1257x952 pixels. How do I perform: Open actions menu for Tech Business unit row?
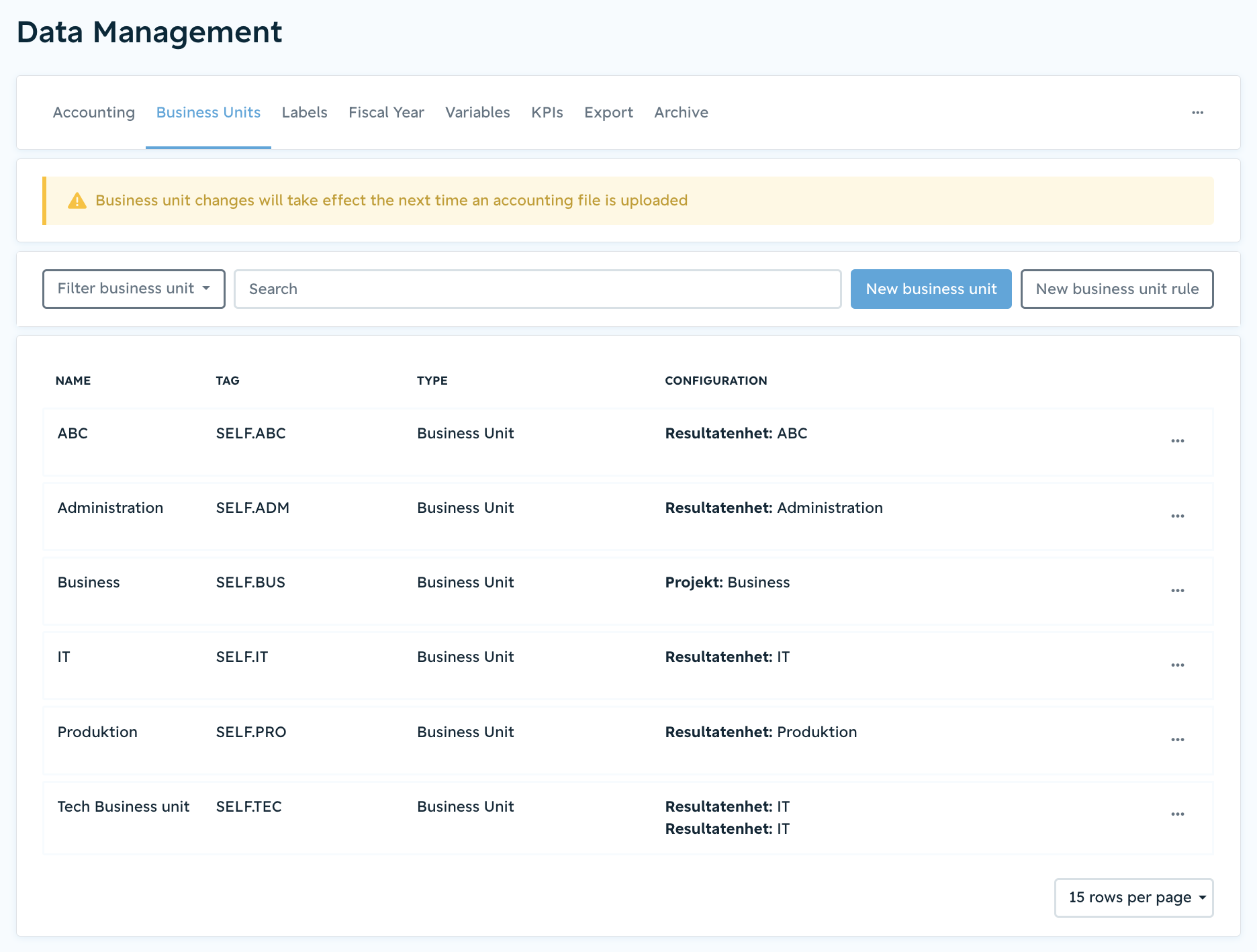[x=1177, y=814]
